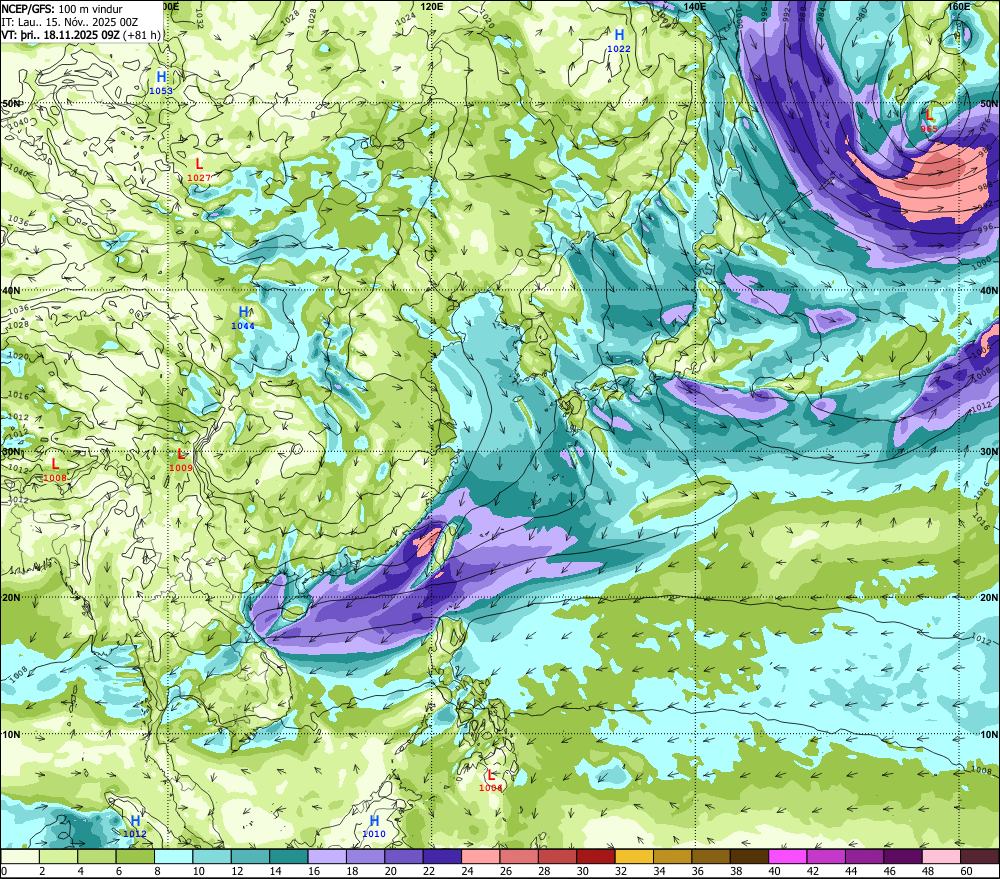Click the legend value 20
This screenshot has width=1000, height=879.
click(x=390, y=871)
